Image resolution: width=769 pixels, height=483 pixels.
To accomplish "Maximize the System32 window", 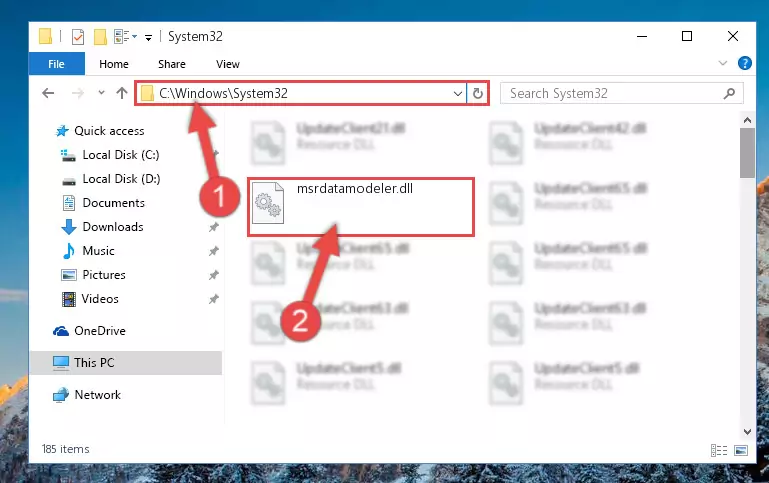I will [x=687, y=36].
